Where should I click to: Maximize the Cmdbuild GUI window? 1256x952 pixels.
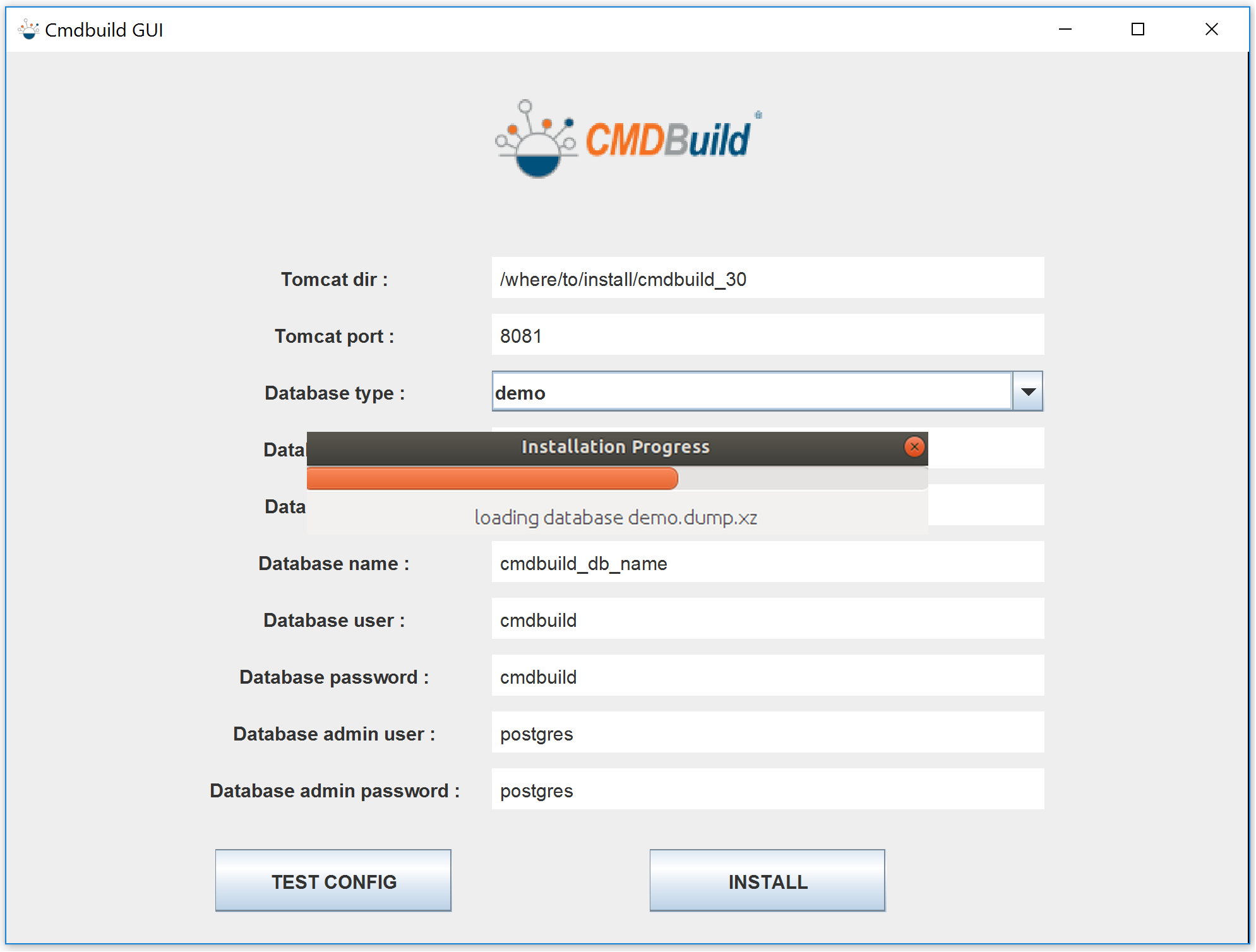pyautogui.click(x=1138, y=29)
